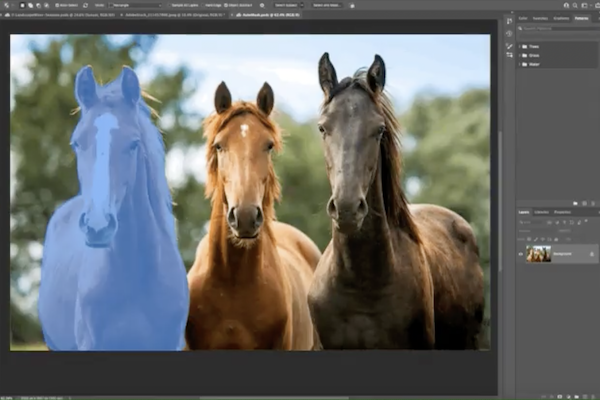Click Create New Pattern icon in Patterns panel
The height and width of the screenshot is (400, 600).
[x=584, y=203]
